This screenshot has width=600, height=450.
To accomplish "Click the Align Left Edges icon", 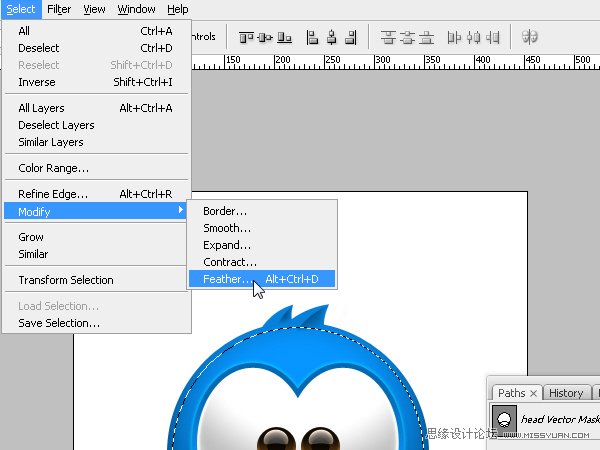I will (x=312, y=37).
